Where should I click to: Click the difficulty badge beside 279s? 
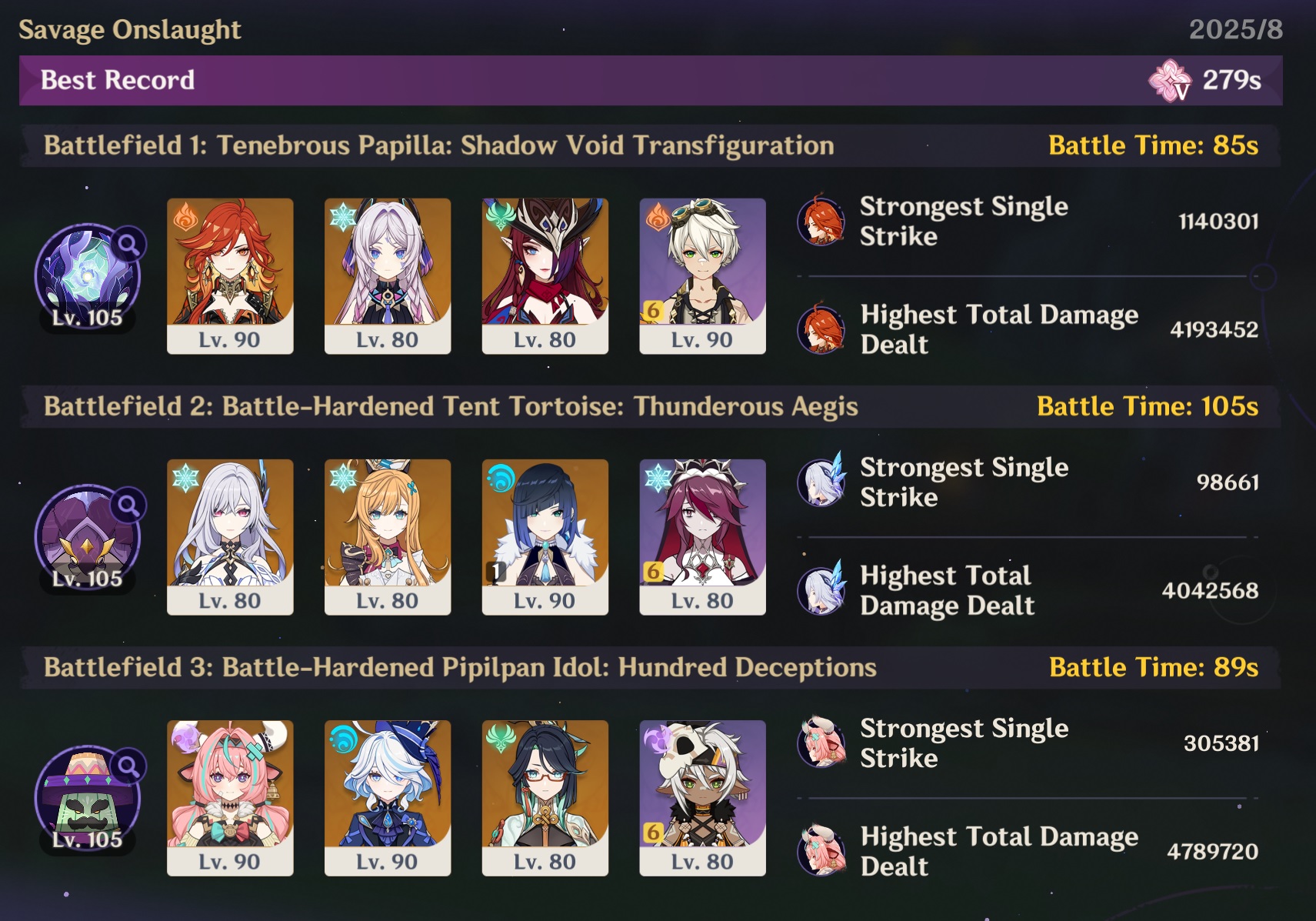click(1170, 81)
